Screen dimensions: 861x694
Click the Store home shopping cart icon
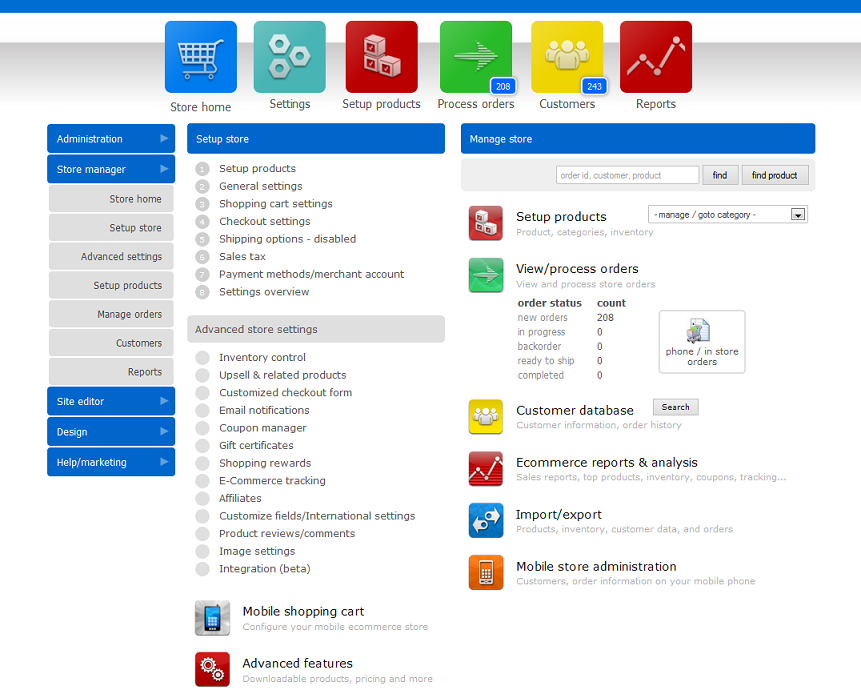click(x=200, y=57)
